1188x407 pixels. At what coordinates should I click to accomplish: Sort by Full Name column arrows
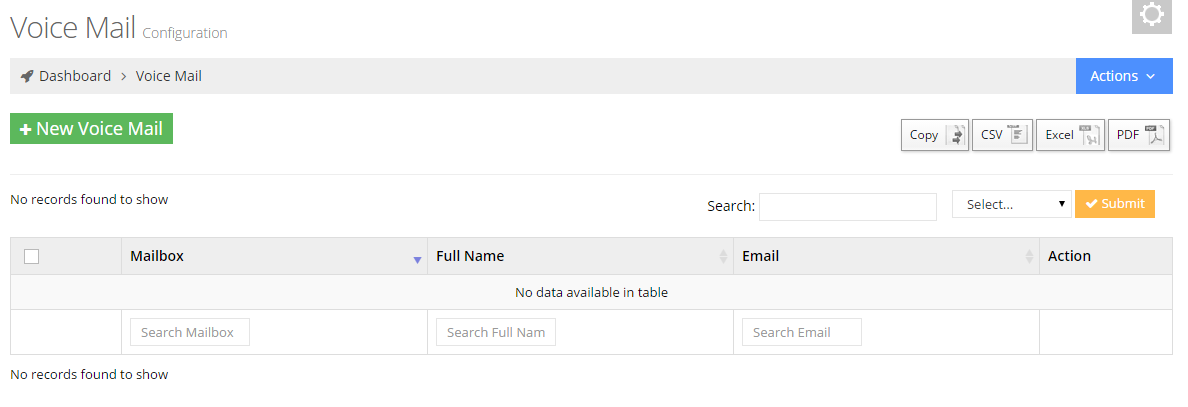pos(723,257)
